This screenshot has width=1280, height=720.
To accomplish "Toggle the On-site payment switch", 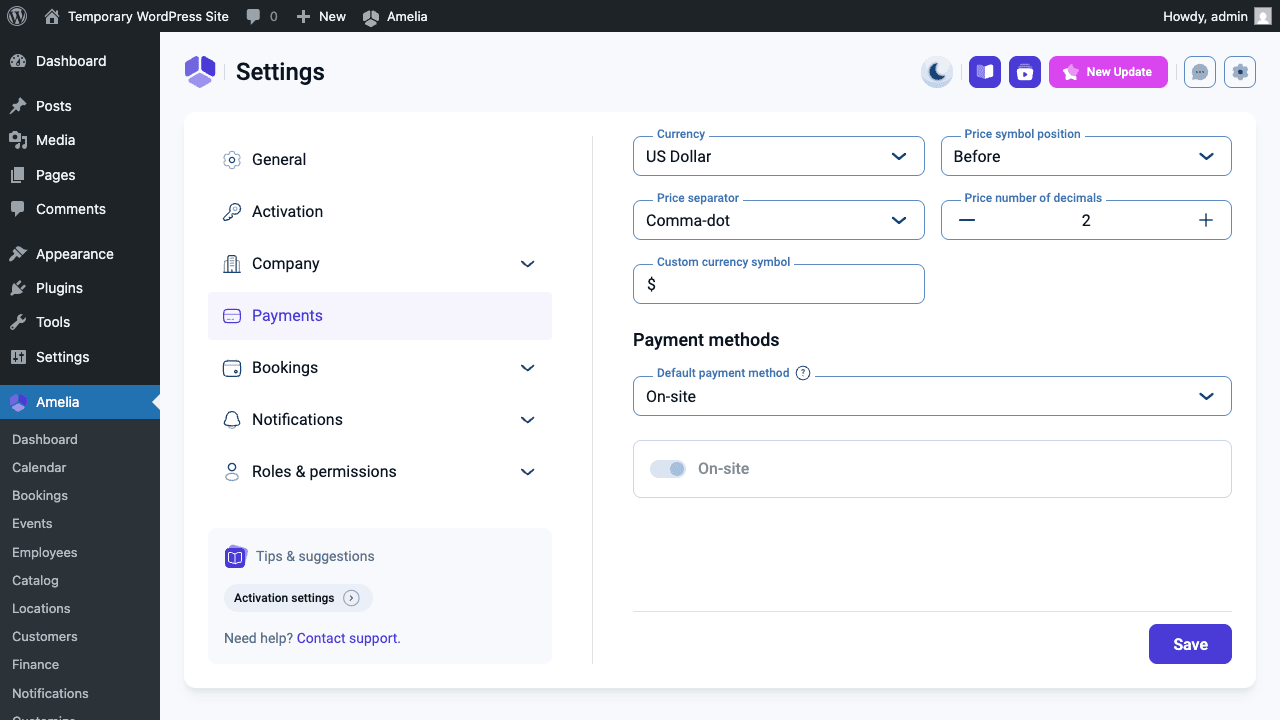I will (x=668, y=469).
